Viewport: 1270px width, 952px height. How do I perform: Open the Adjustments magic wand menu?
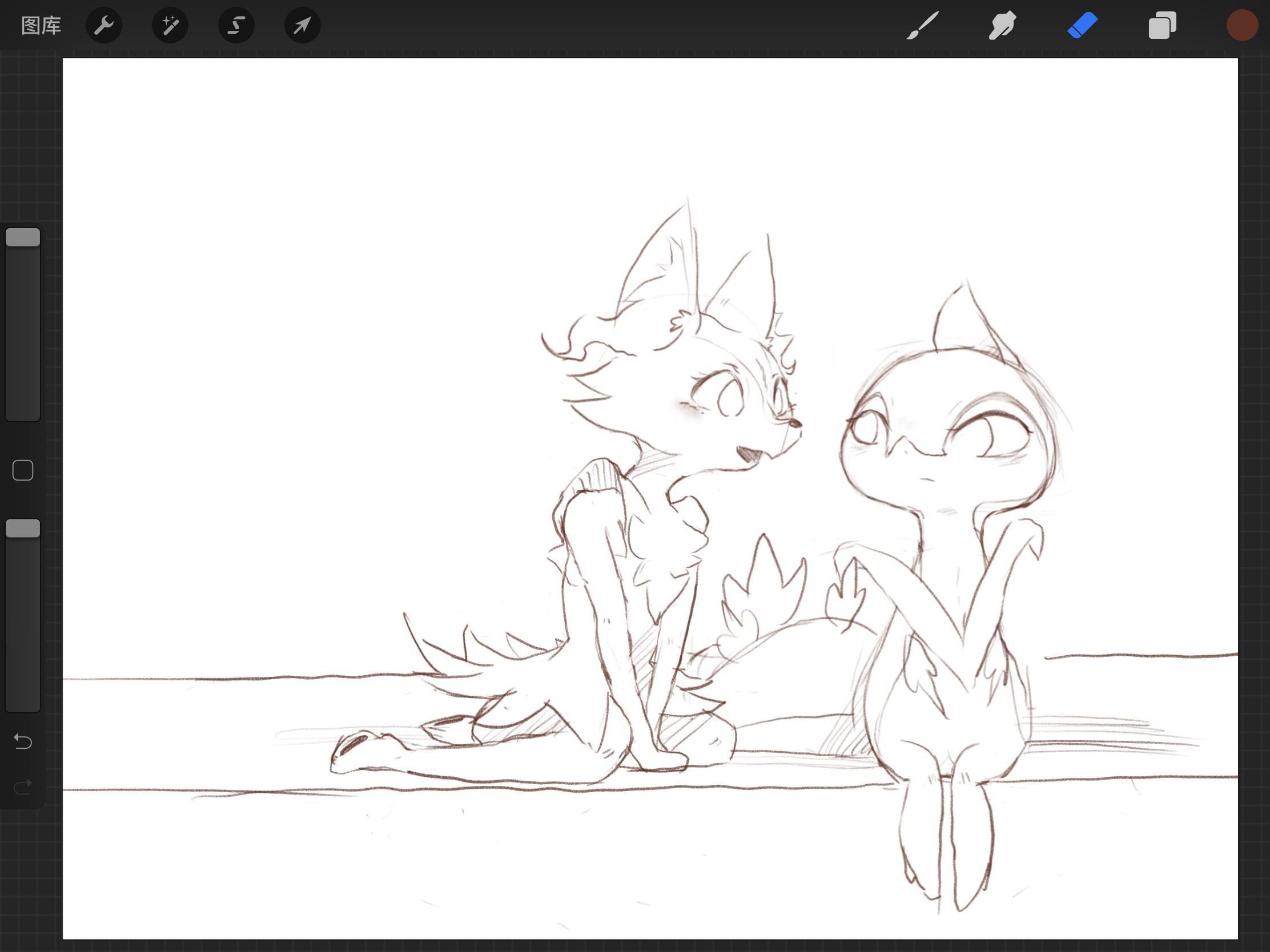[170, 25]
